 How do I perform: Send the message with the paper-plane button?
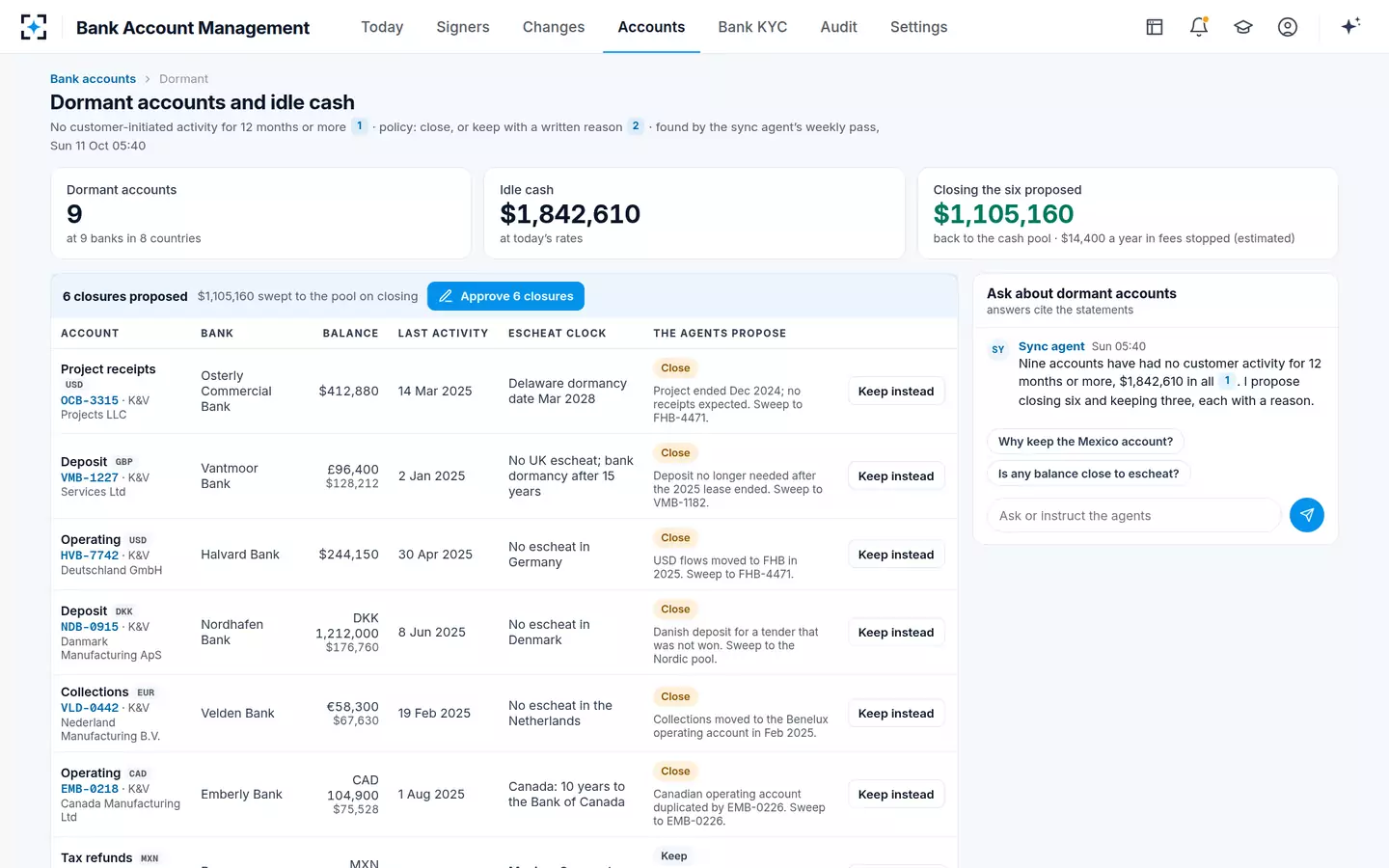pos(1307,515)
